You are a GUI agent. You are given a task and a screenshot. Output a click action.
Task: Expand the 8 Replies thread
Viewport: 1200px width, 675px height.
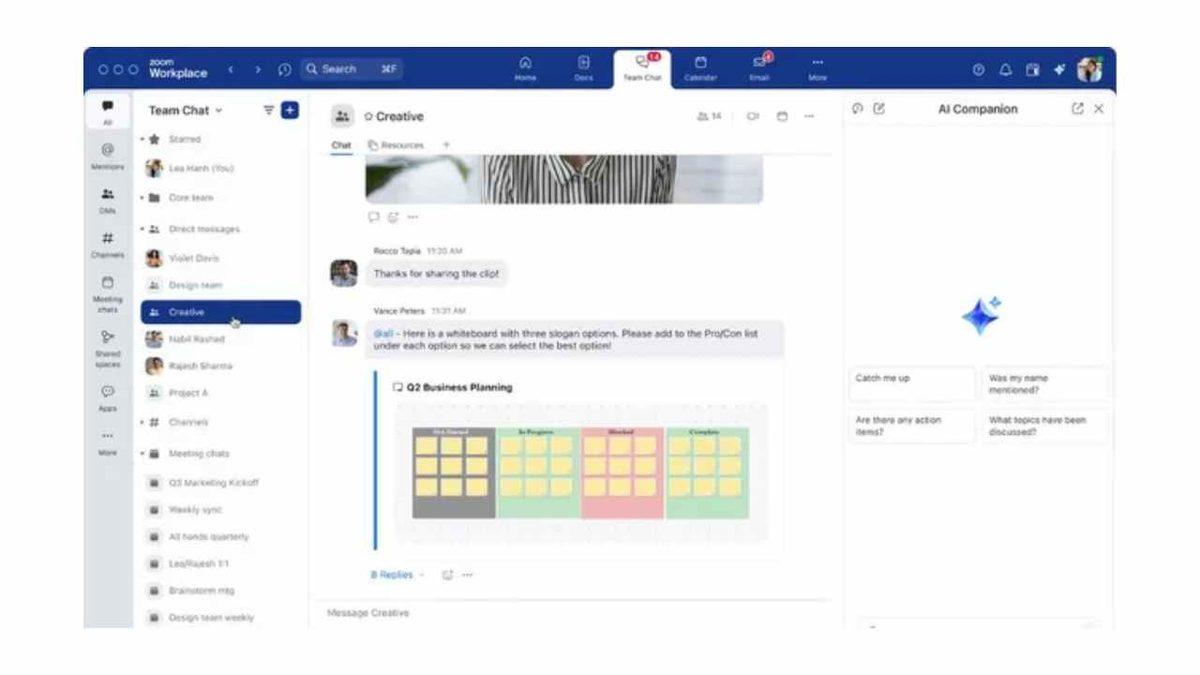click(391, 575)
